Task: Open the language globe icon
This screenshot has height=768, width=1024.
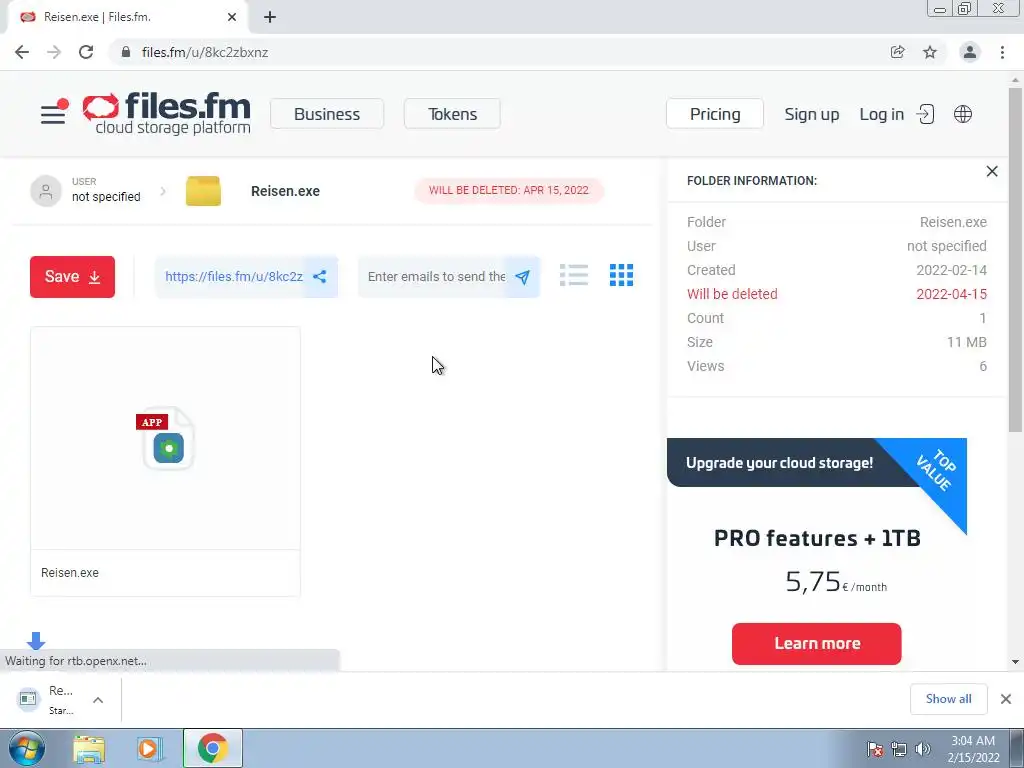Action: (x=963, y=114)
